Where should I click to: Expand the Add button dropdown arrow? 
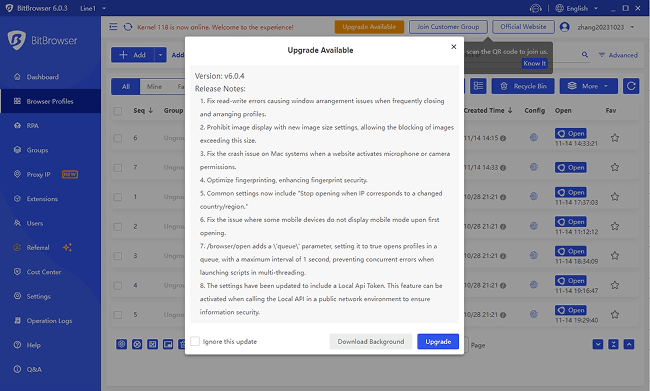(x=160, y=55)
